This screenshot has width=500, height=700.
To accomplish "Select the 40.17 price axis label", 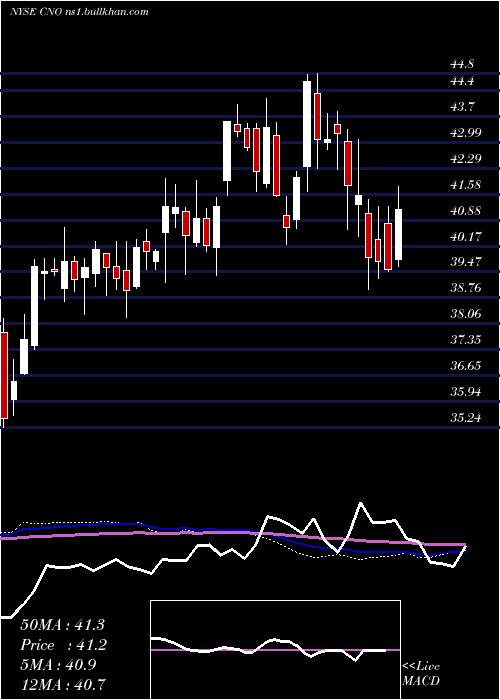I will pos(466,237).
